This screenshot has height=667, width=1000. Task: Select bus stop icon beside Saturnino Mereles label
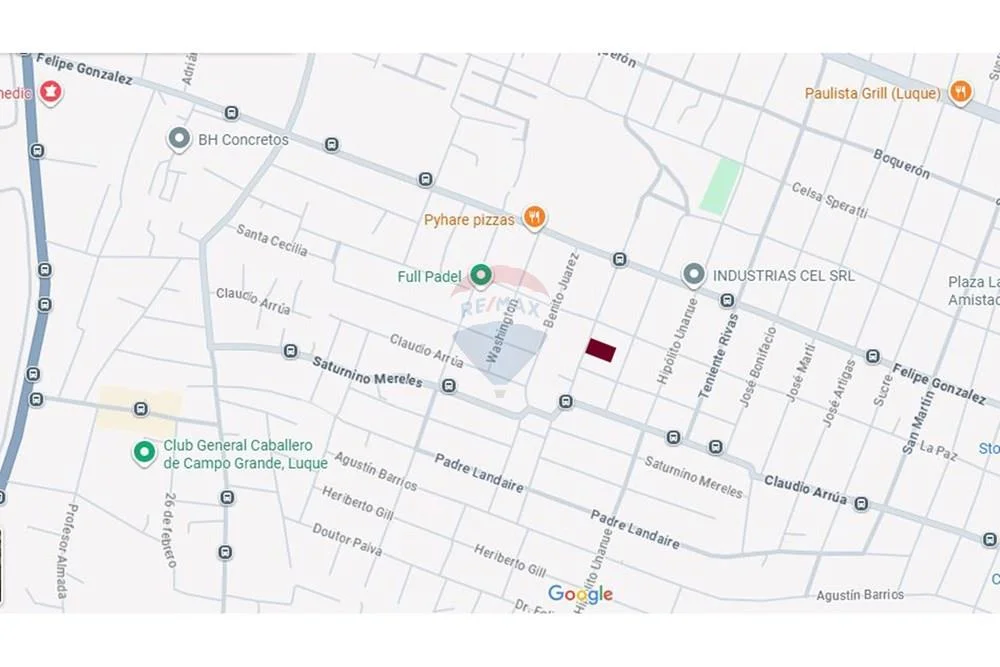290,351
